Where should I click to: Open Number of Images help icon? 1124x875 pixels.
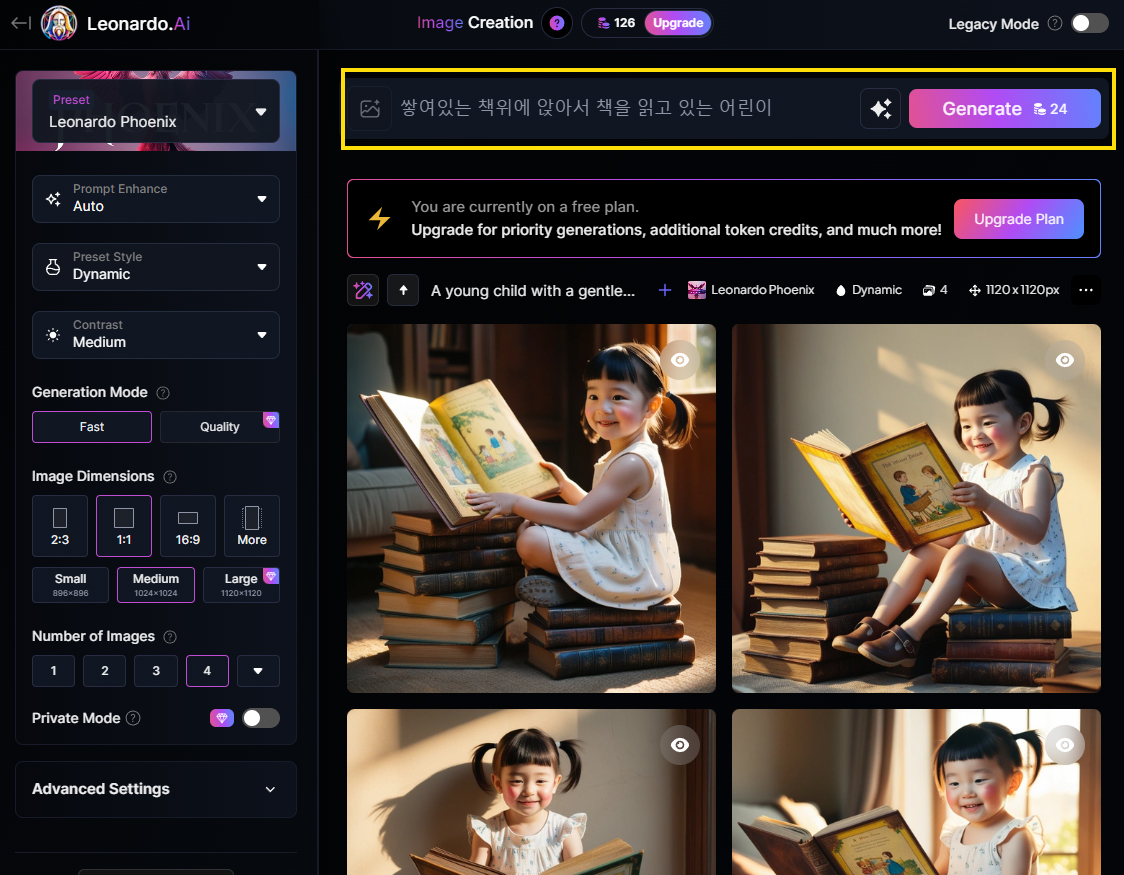(170, 636)
